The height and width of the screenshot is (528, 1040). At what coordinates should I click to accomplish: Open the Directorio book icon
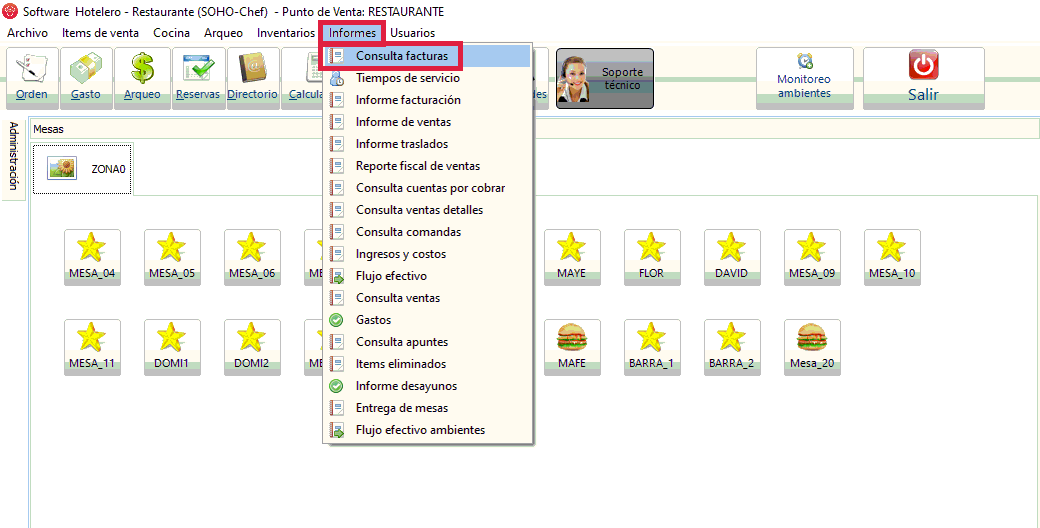point(252,78)
